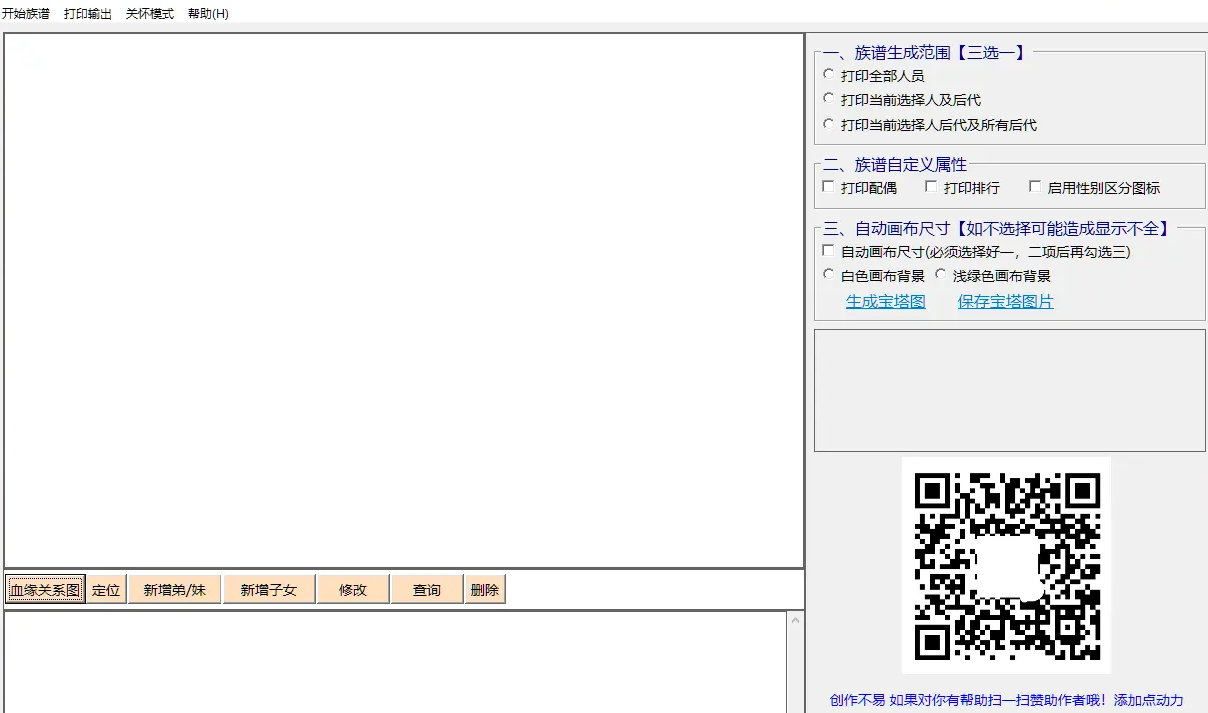Click the 保存宝塔图片 link

[1006, 301]
